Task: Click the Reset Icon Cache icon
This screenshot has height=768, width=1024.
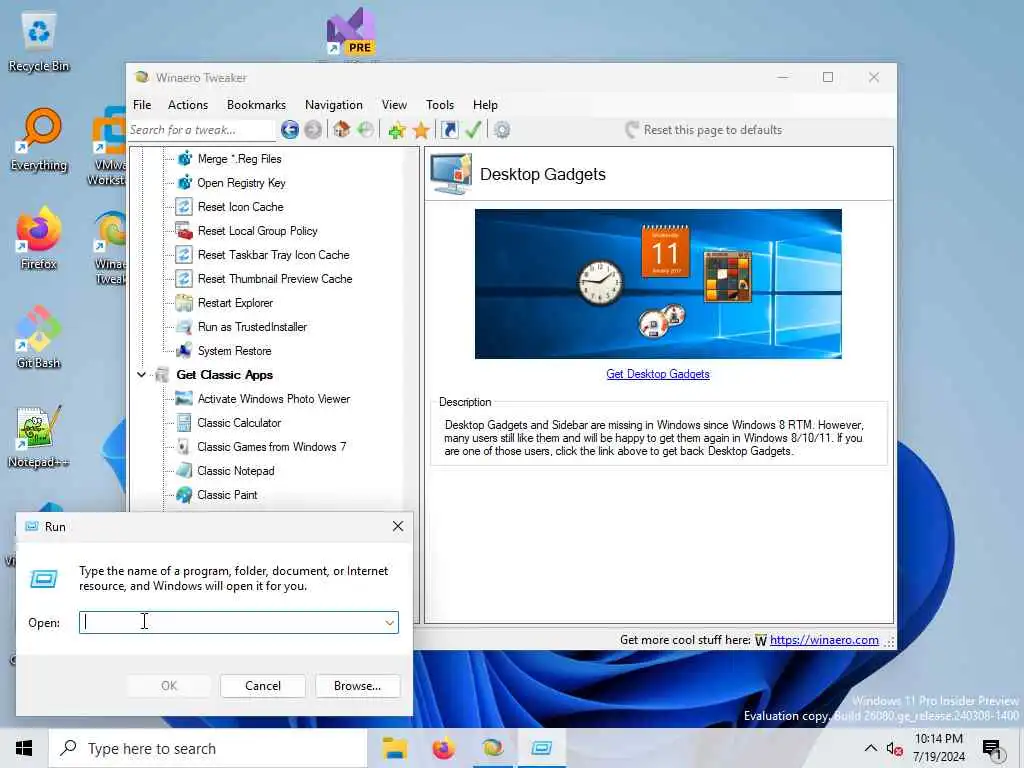Action: coord(185,206)
